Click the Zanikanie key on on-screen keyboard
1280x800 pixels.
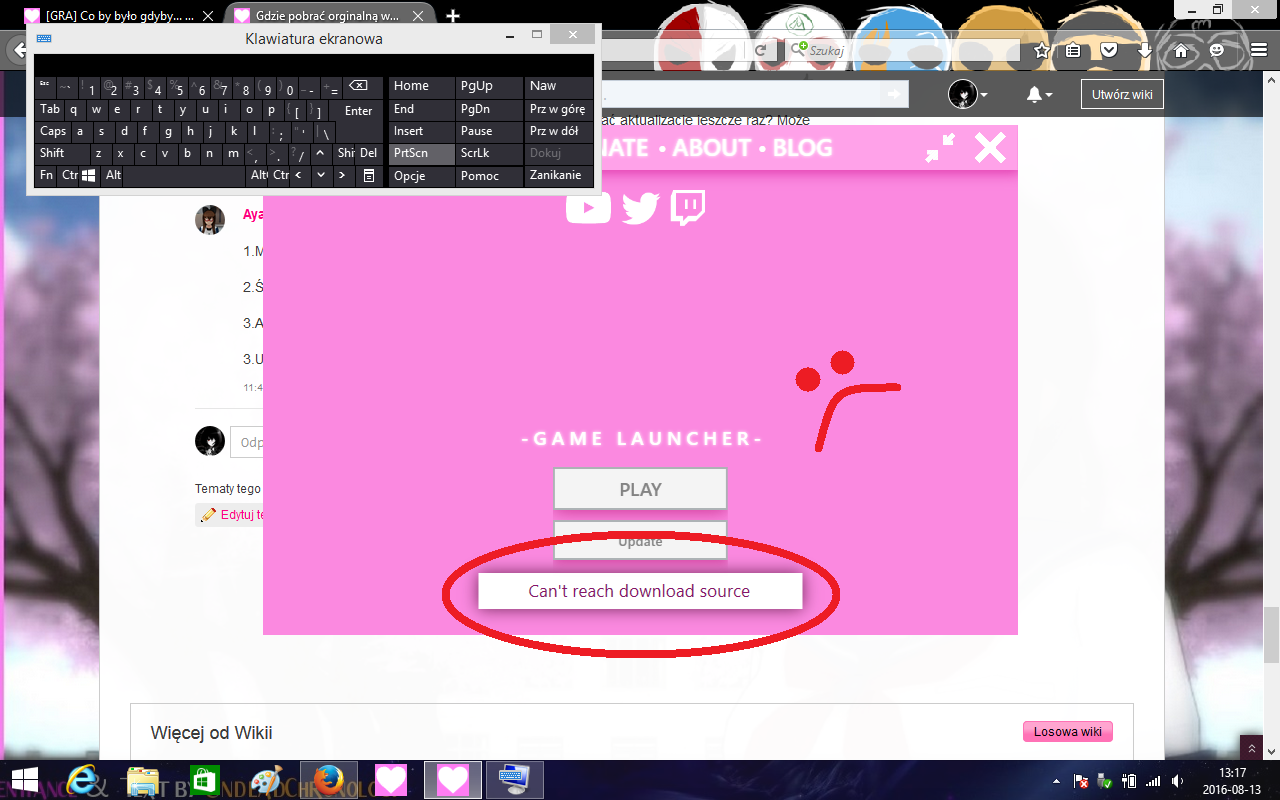coord(558,176)
